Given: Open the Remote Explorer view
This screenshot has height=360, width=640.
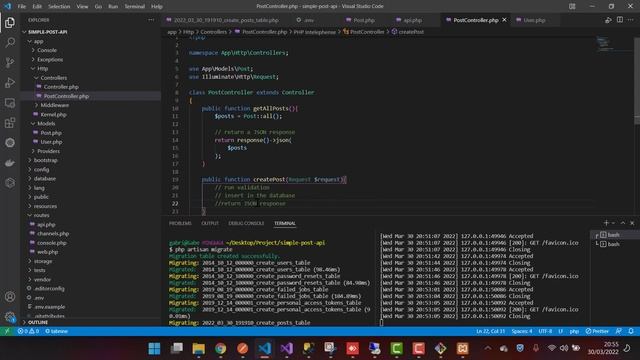Looking at the screenshot, I should (x=10, y=103).
